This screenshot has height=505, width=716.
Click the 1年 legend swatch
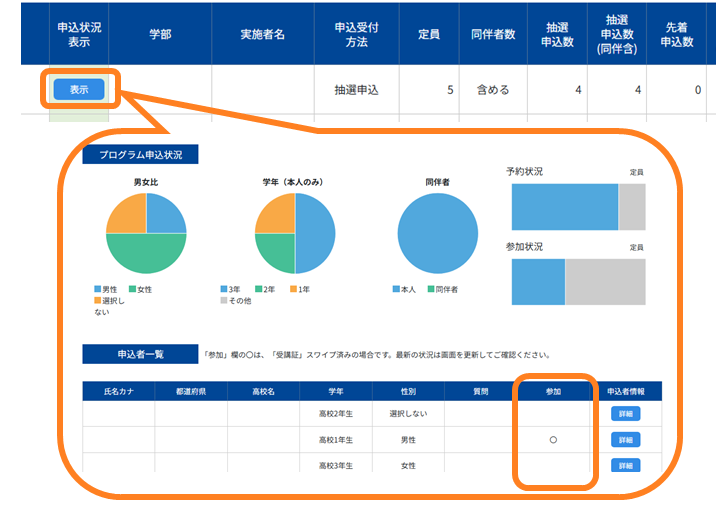point(293,289)
